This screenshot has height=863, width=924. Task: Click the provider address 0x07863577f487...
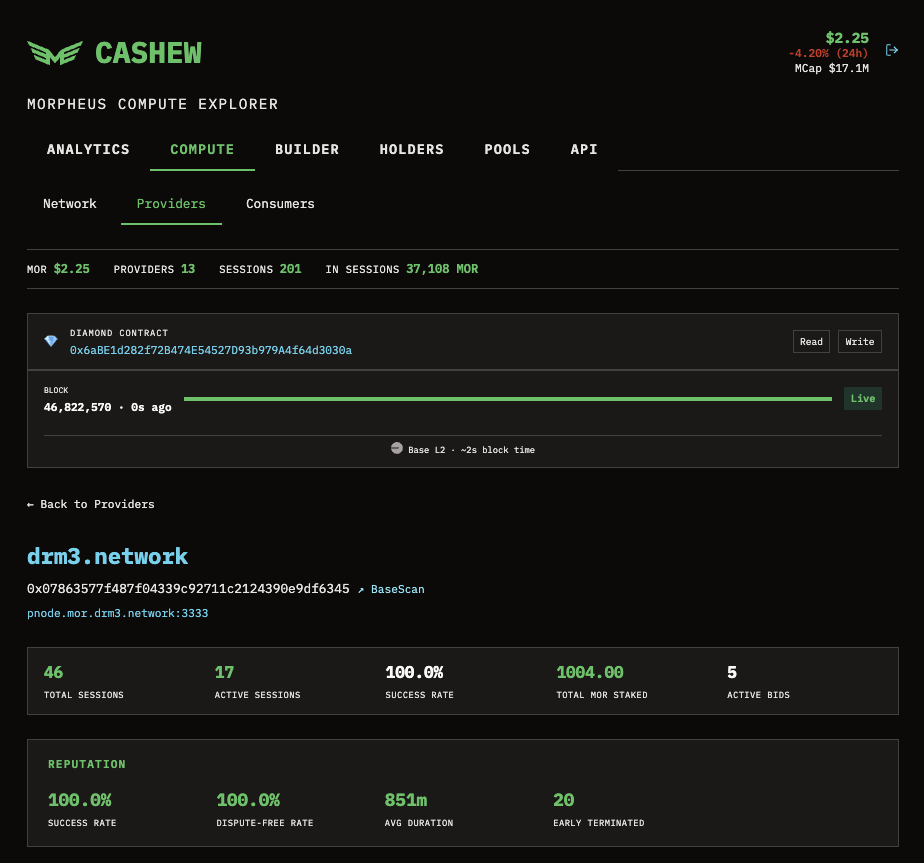[188, 589]
